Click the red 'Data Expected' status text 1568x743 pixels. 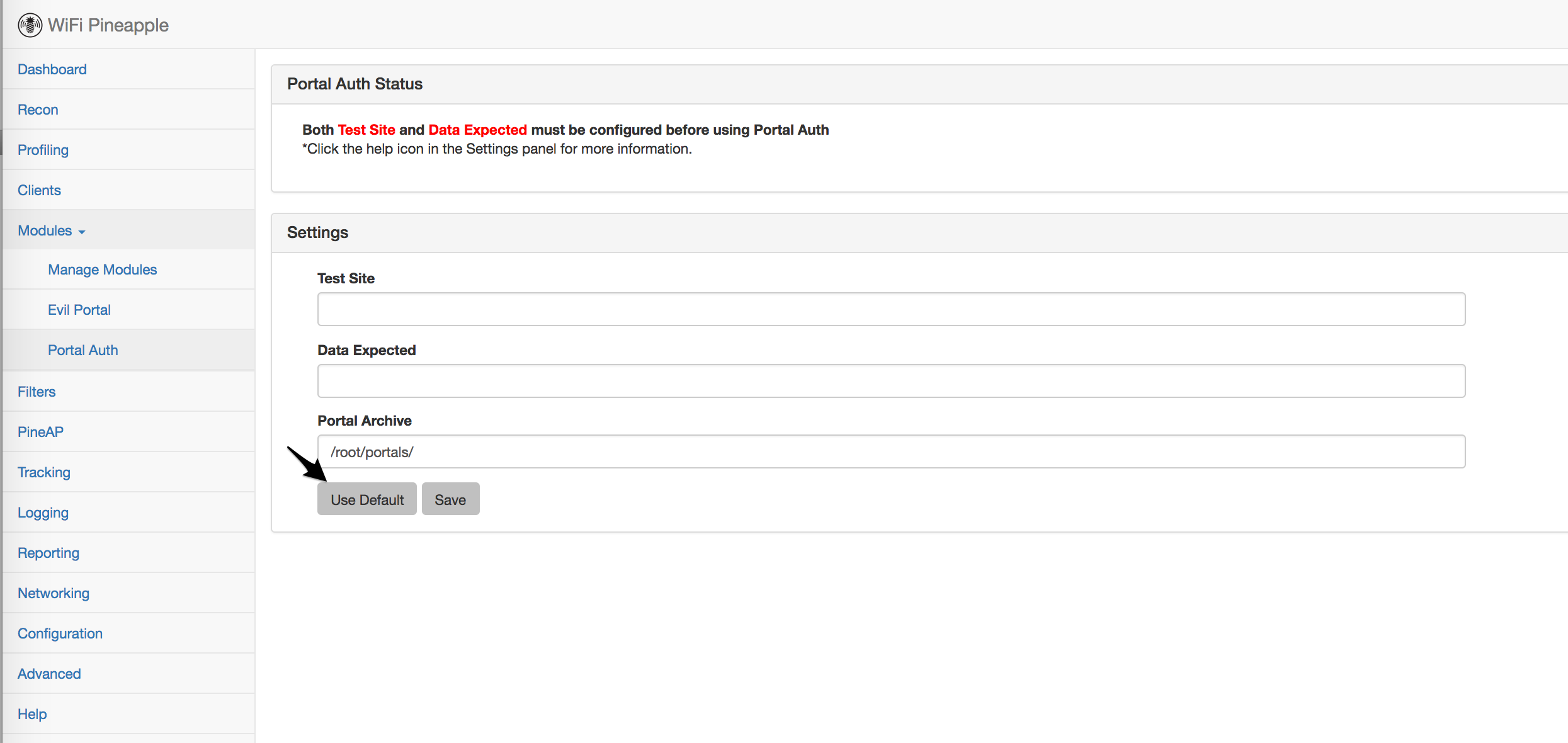point(477,130)
